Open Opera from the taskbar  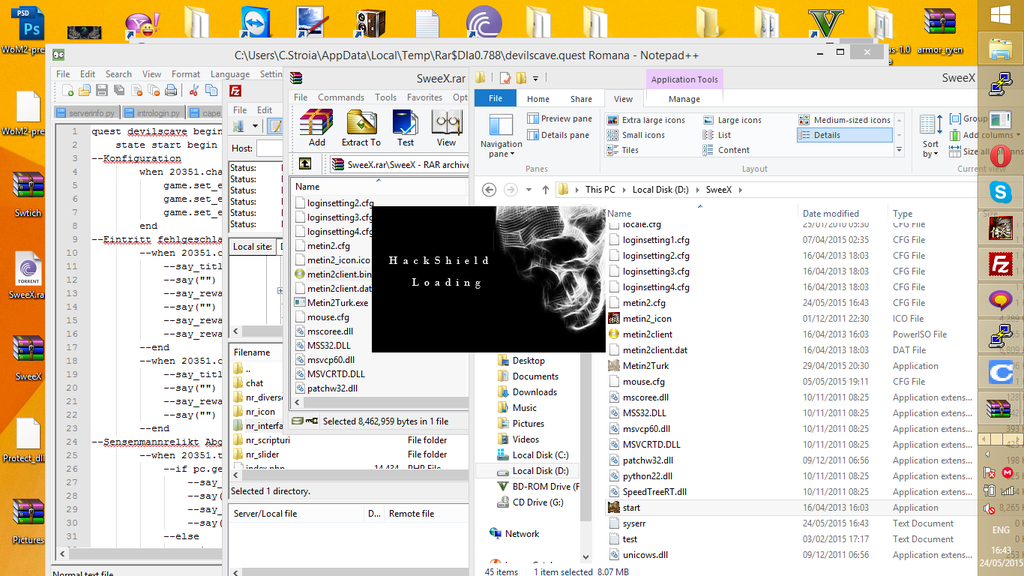(x=1000, y=156)
